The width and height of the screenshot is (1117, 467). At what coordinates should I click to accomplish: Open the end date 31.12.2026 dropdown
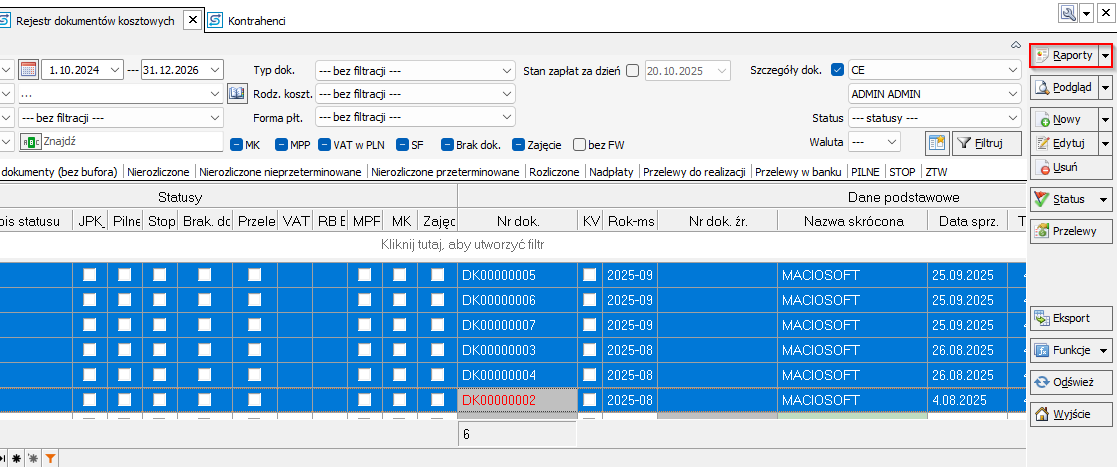click(216, 70)
